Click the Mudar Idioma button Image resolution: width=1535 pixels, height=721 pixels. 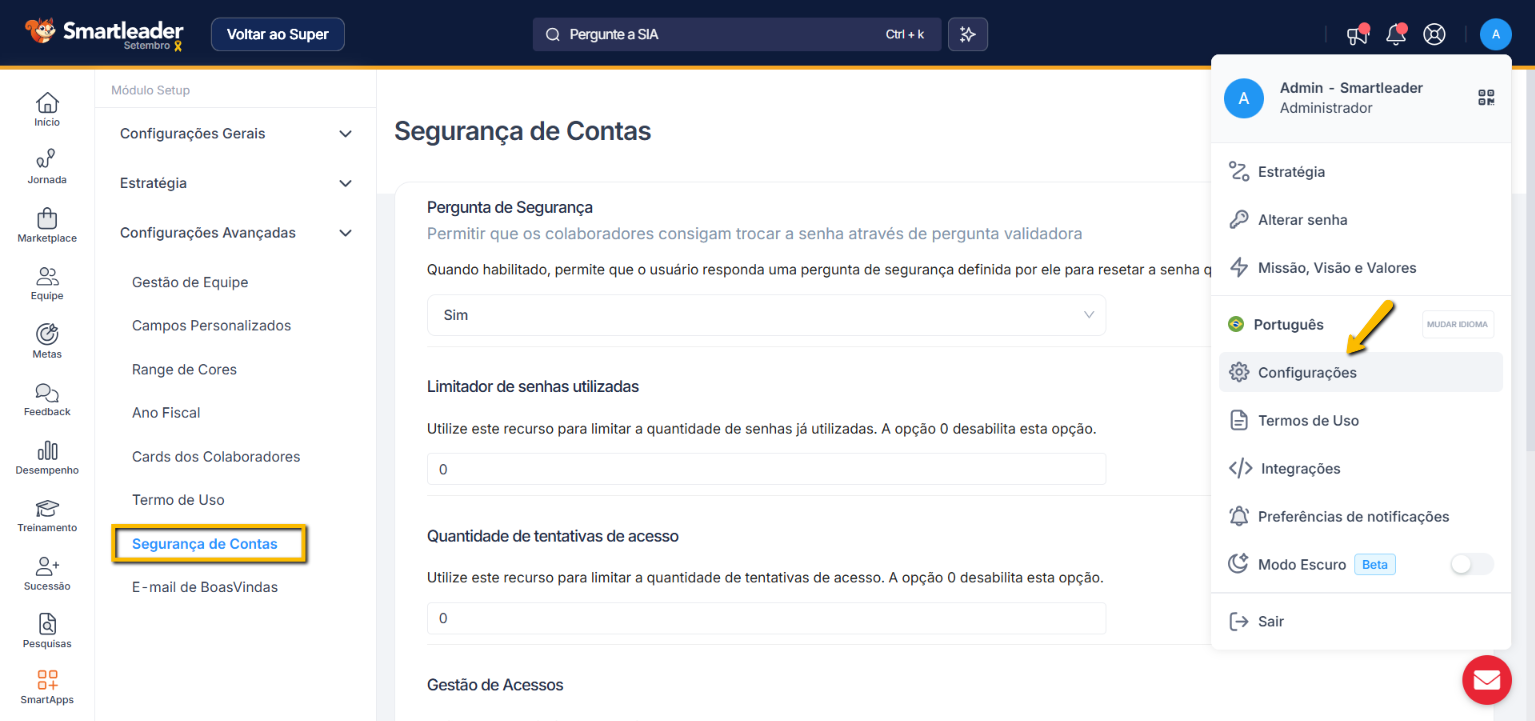(x=1457, y=324)
